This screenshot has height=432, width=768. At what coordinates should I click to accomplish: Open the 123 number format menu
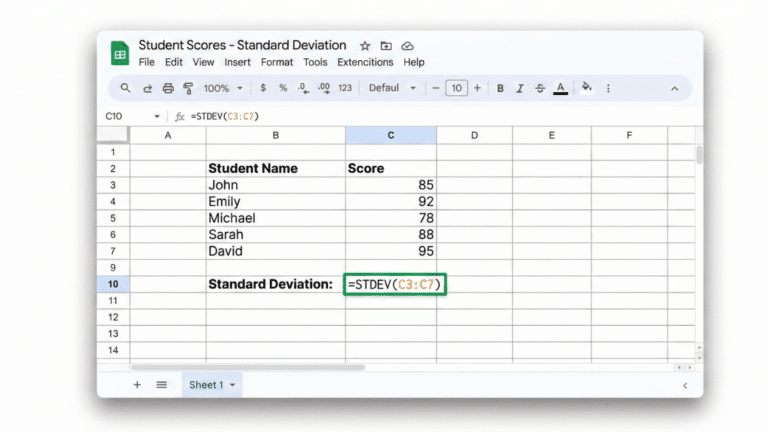point(345,88)
